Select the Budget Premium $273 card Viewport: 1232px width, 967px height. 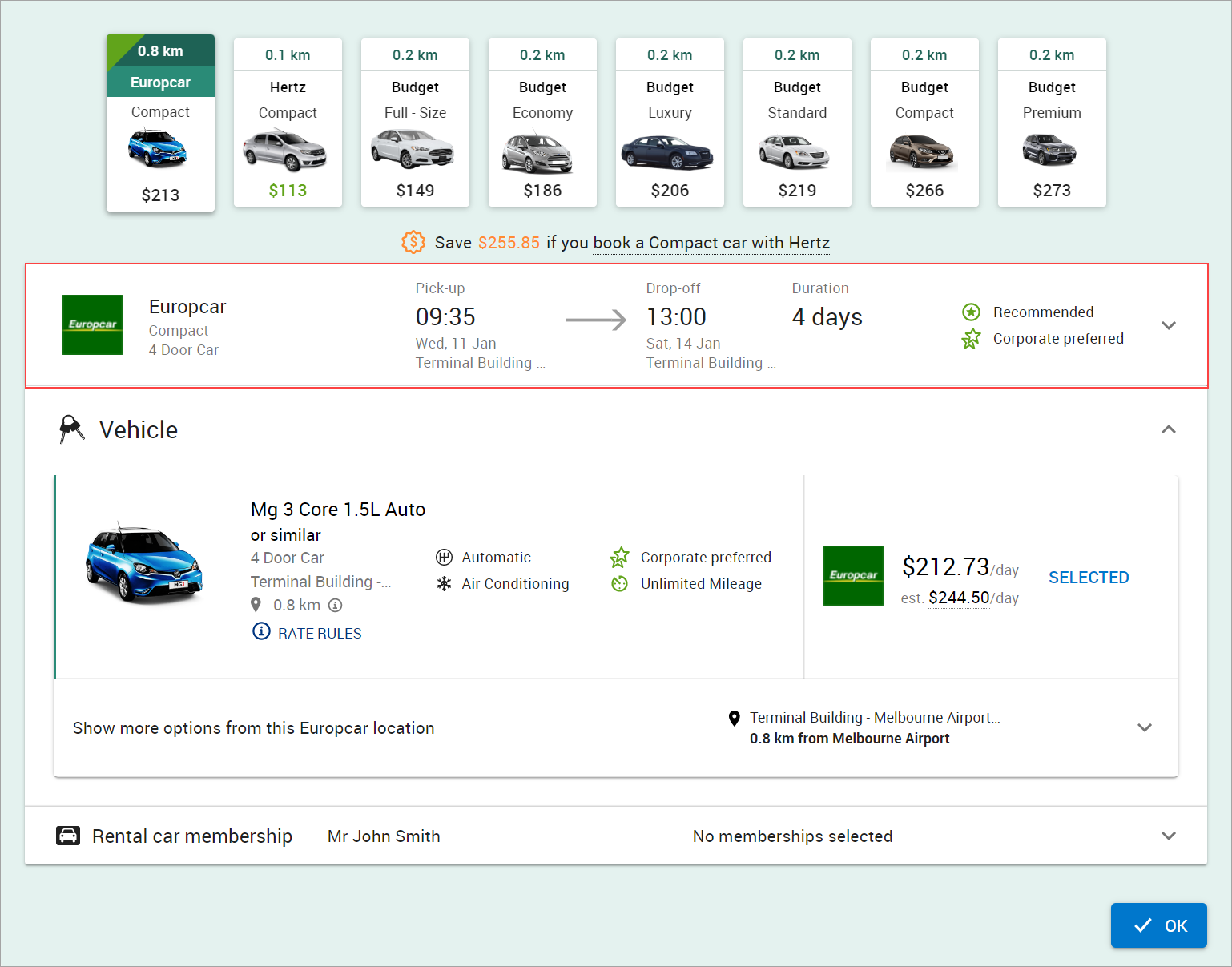coord(1052,123)
